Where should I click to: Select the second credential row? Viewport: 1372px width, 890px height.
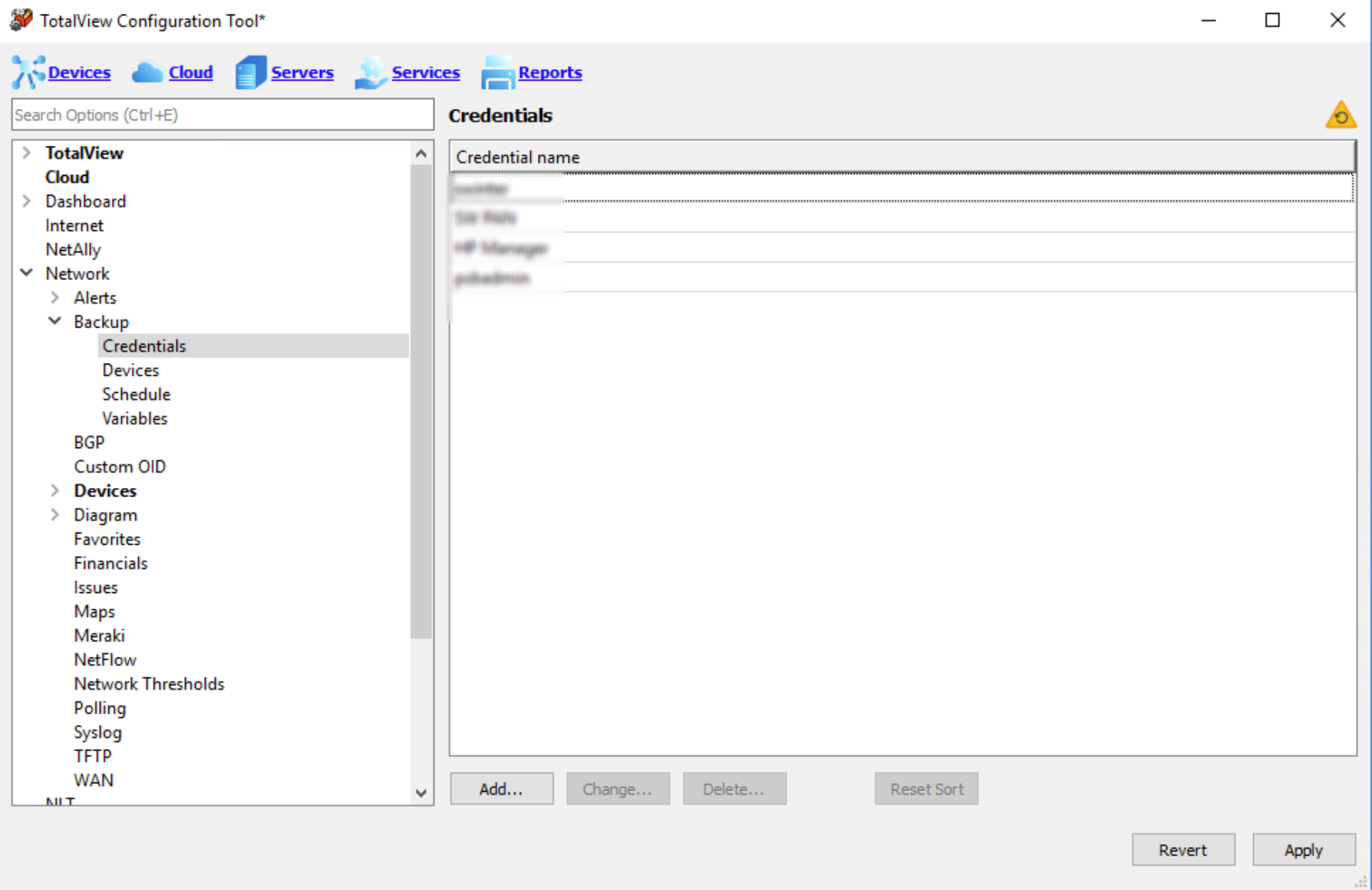(x=902, y=218)
